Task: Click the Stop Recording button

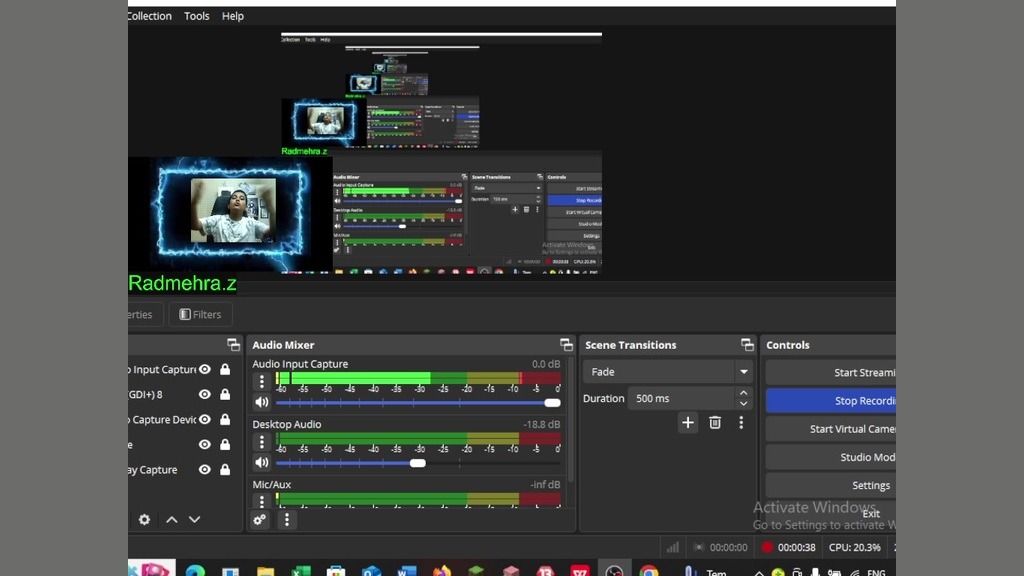Action: [x=831, y=401]
